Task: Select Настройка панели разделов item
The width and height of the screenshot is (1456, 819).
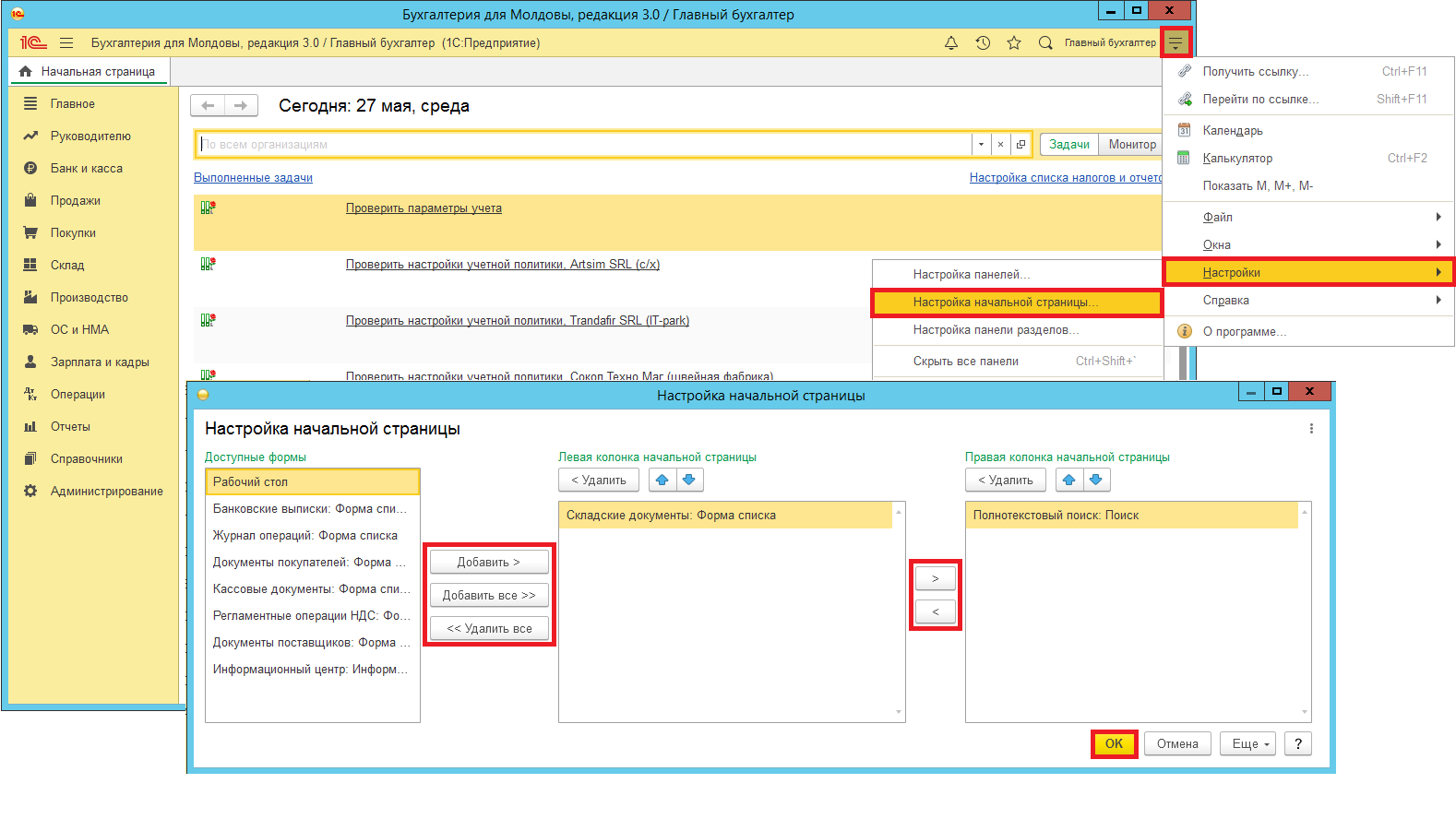Action: [x=1017, y=329]
